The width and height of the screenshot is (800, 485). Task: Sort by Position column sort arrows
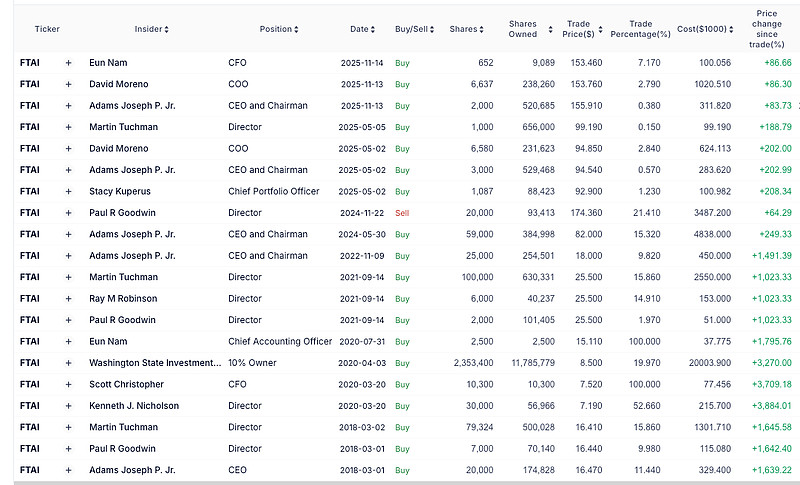coord(297,30)
